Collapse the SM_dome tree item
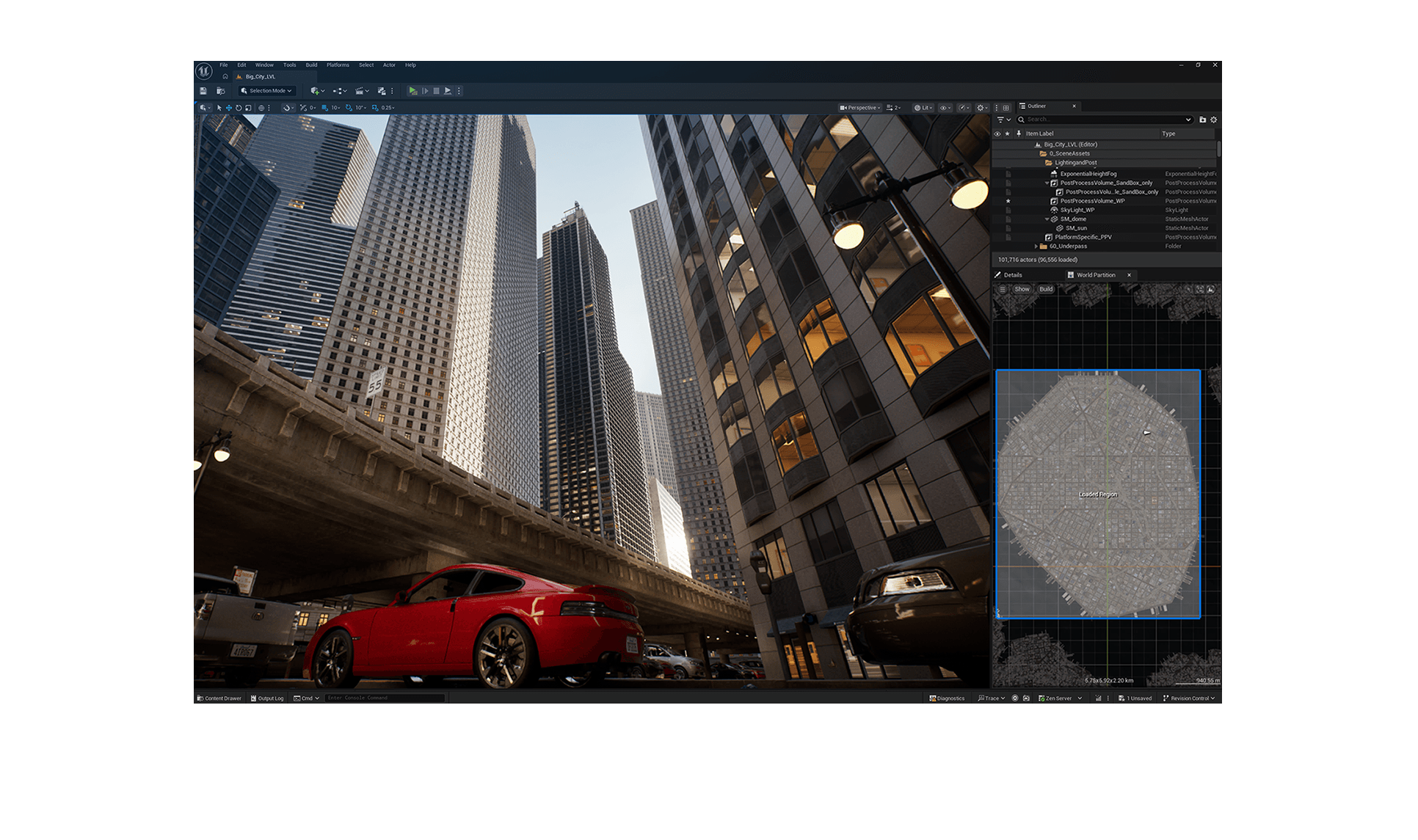 (1047, 219)
